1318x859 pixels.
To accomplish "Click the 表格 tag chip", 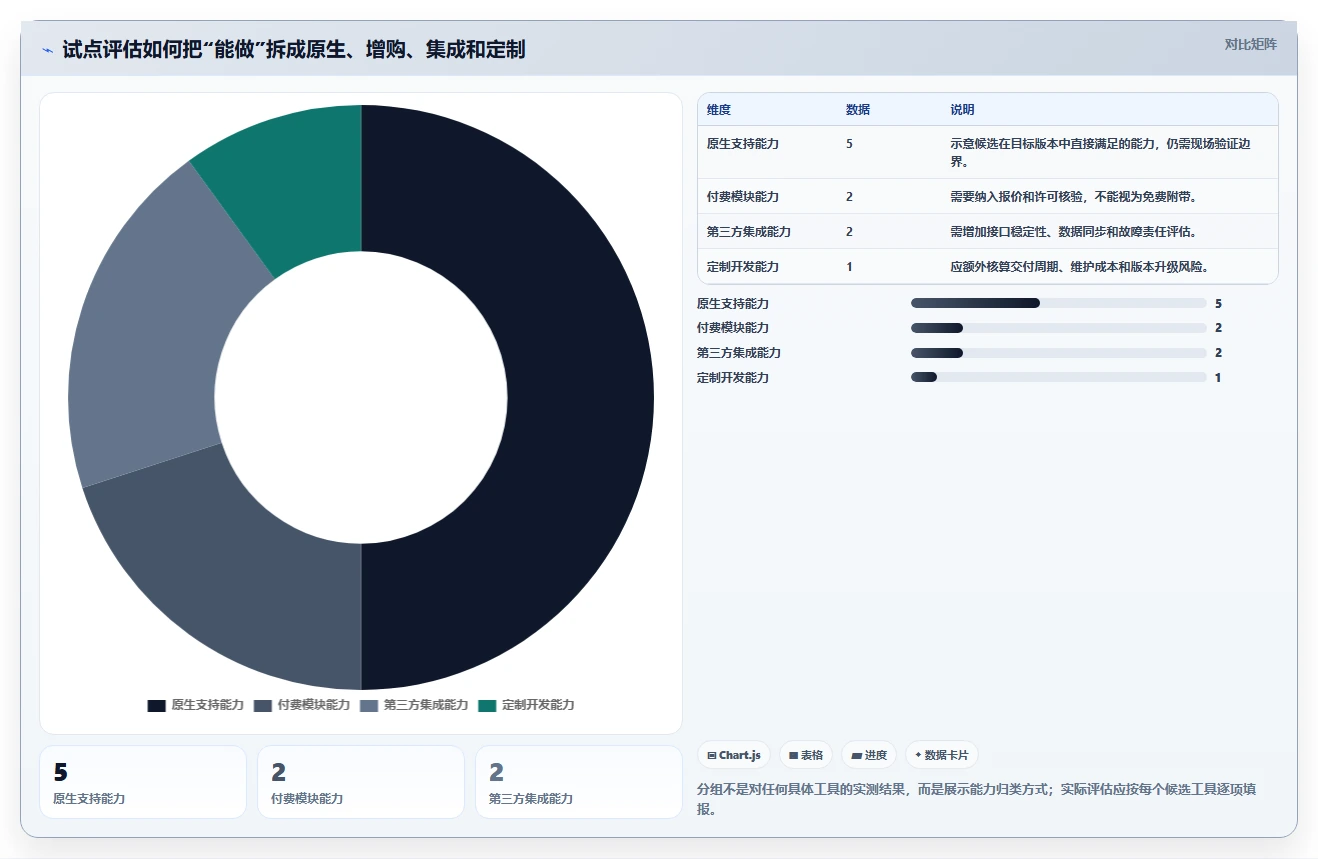I will pos(806,755).
